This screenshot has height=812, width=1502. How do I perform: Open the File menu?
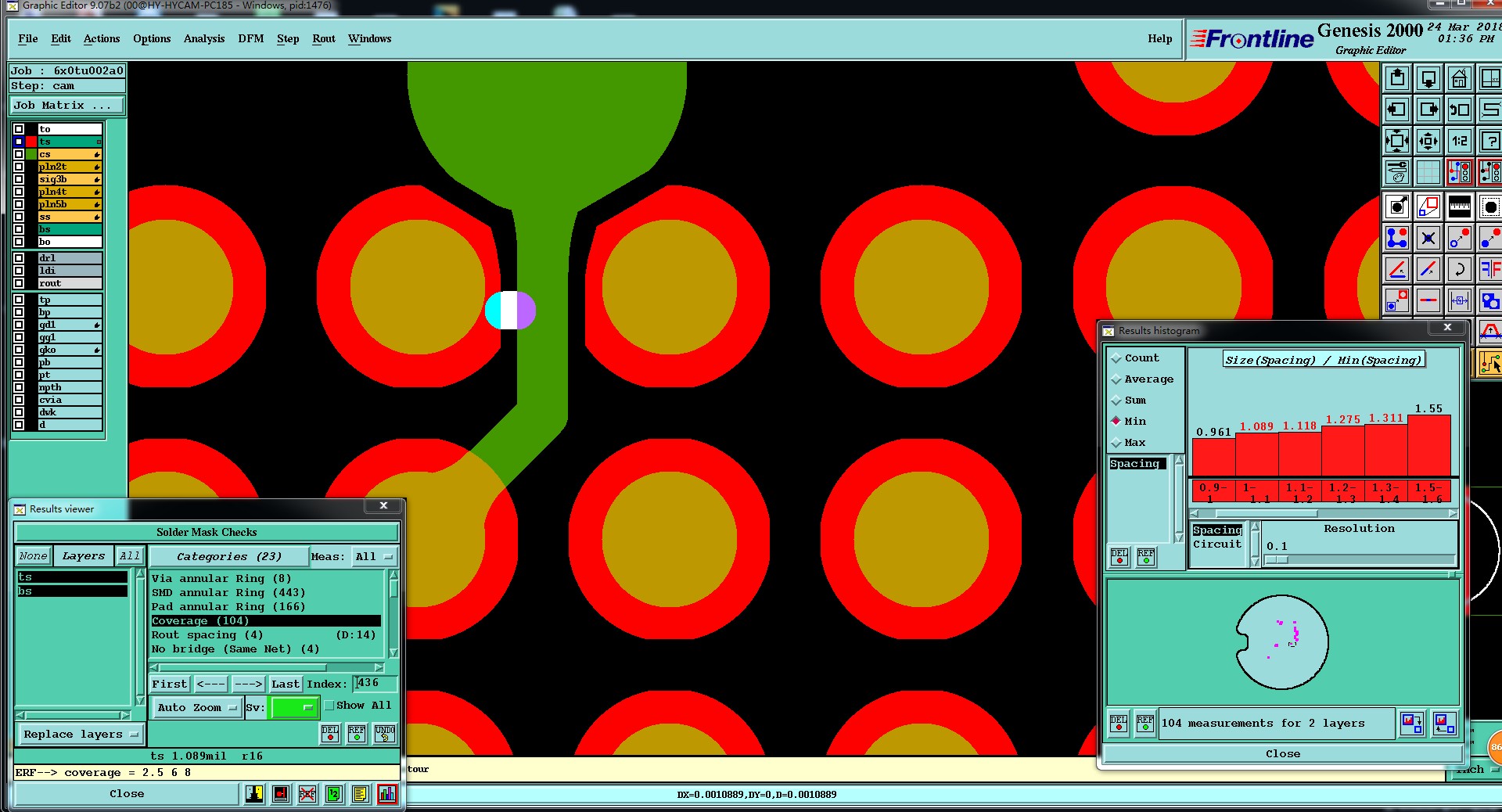(x=28, y=38)
